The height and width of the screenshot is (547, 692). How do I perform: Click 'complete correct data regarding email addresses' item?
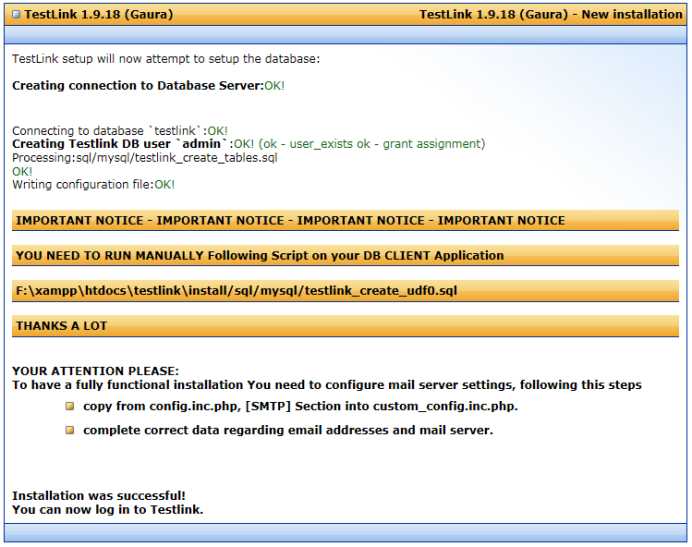point(288,430)
